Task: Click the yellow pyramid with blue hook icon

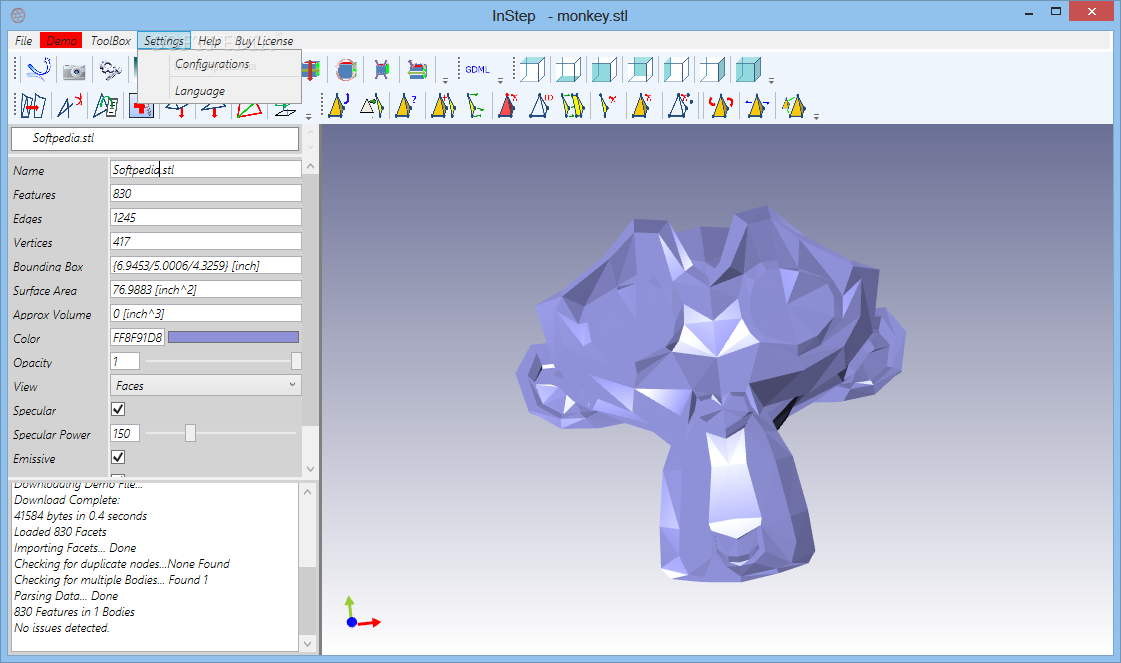Action: pos(338,106)
